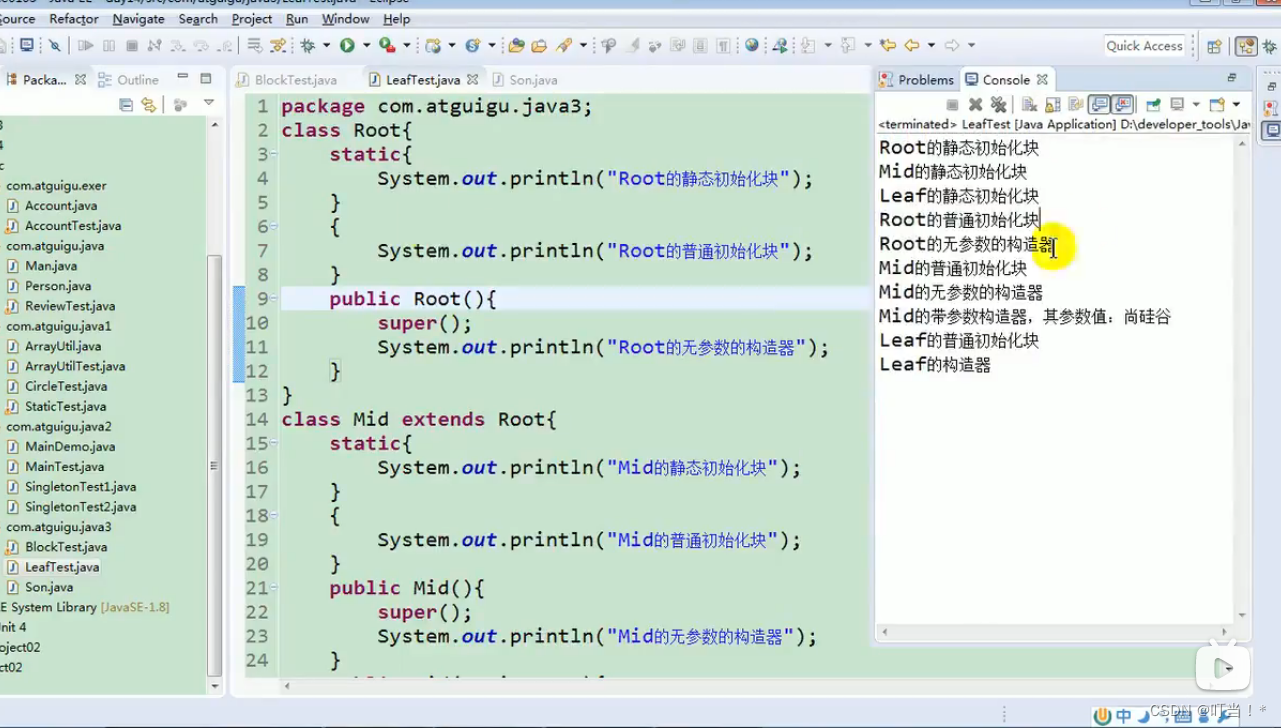The image size is (1281, 728).
Task: Click the Open Perspective icon
Action: coord(1215,46)
